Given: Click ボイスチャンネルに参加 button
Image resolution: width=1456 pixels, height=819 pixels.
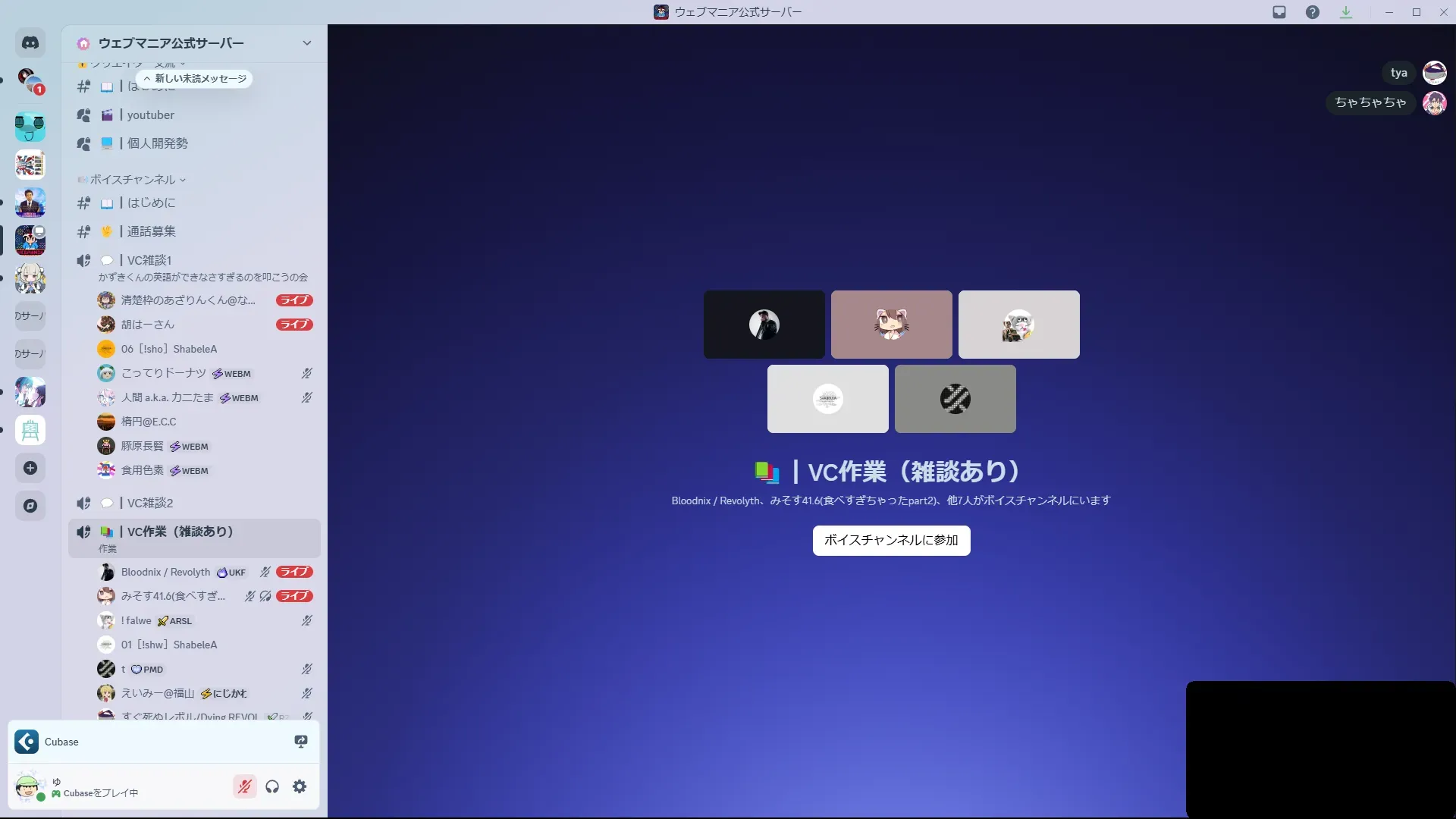Looking at the screenshot, I should tap(891, 540).
